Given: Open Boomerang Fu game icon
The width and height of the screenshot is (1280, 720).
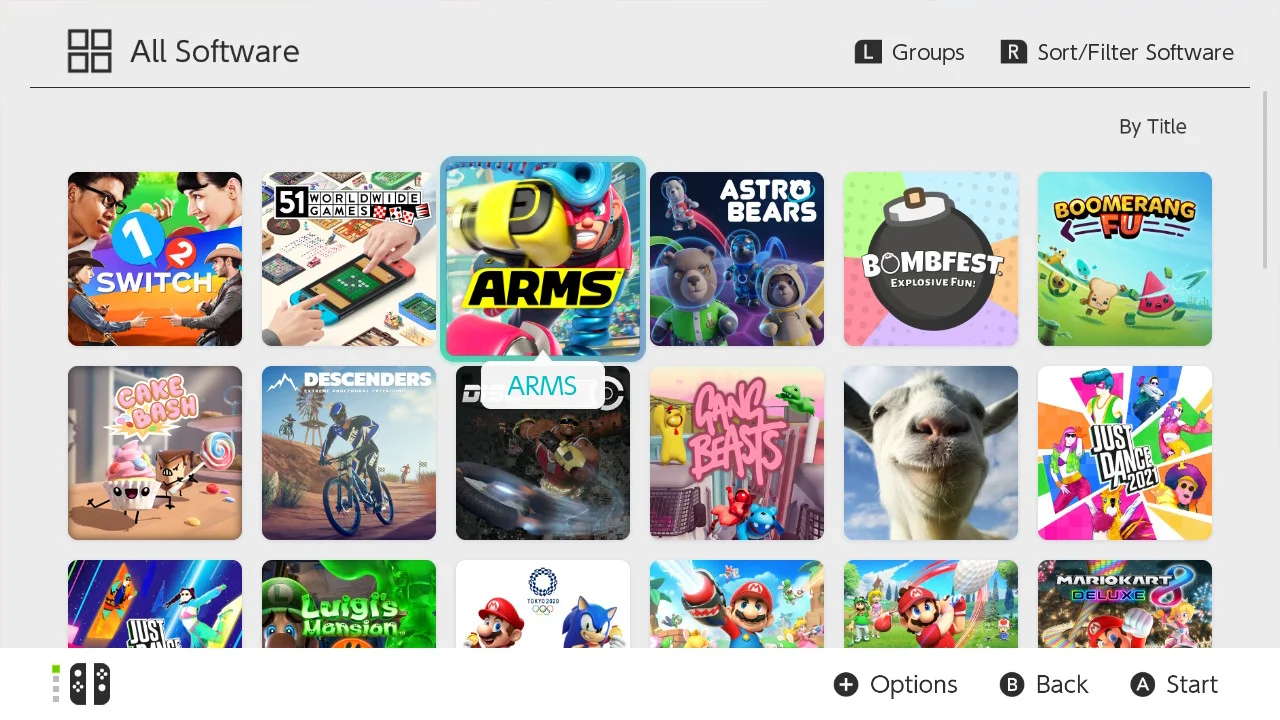Looking at the screenshot, I should click(x=1125, y=259).
